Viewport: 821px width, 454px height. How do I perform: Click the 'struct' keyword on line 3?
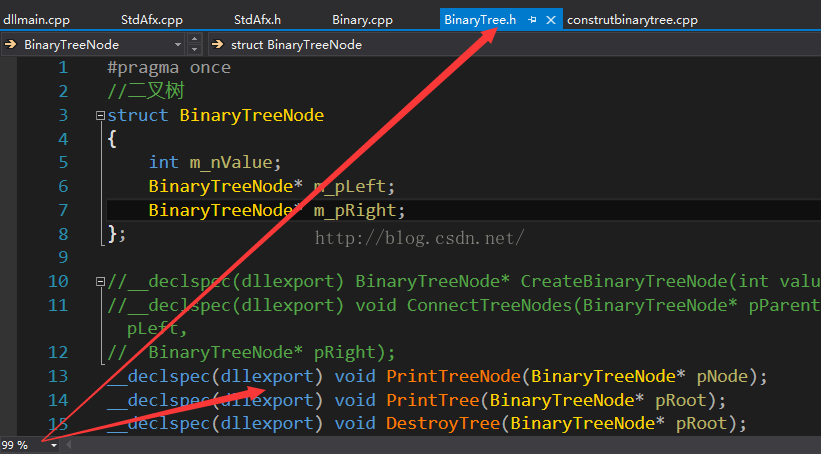(x=138, y=115)
